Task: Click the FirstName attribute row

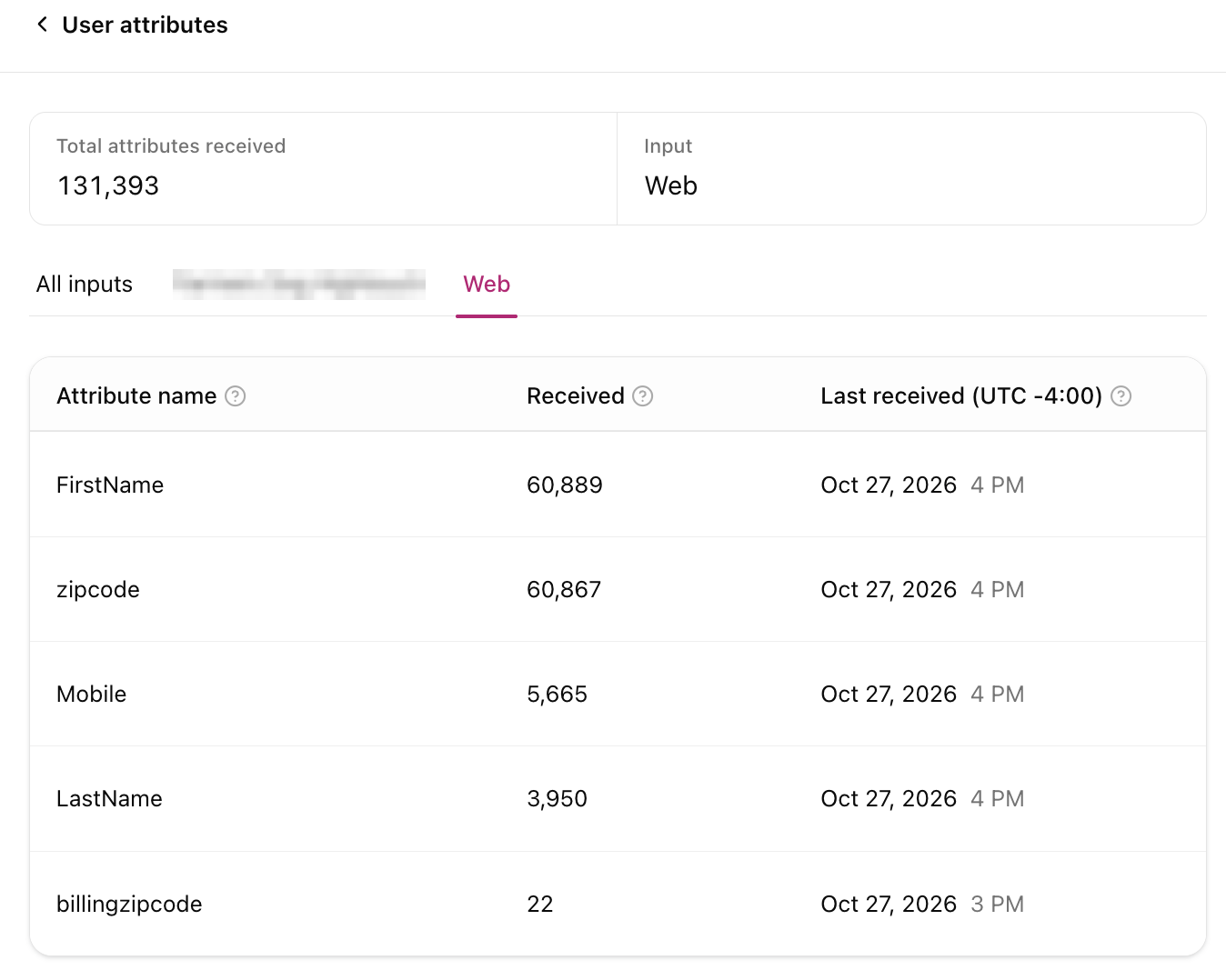Action: [618, 485]
